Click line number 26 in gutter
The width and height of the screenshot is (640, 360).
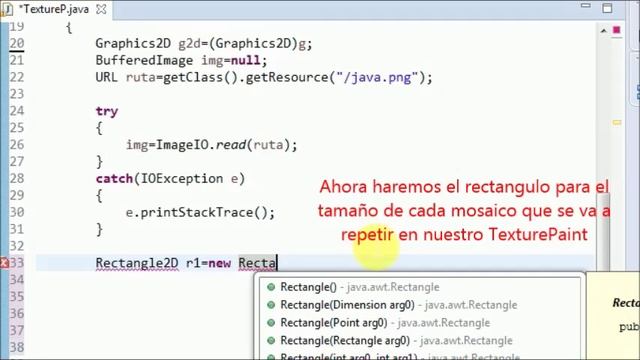[17, 144]
